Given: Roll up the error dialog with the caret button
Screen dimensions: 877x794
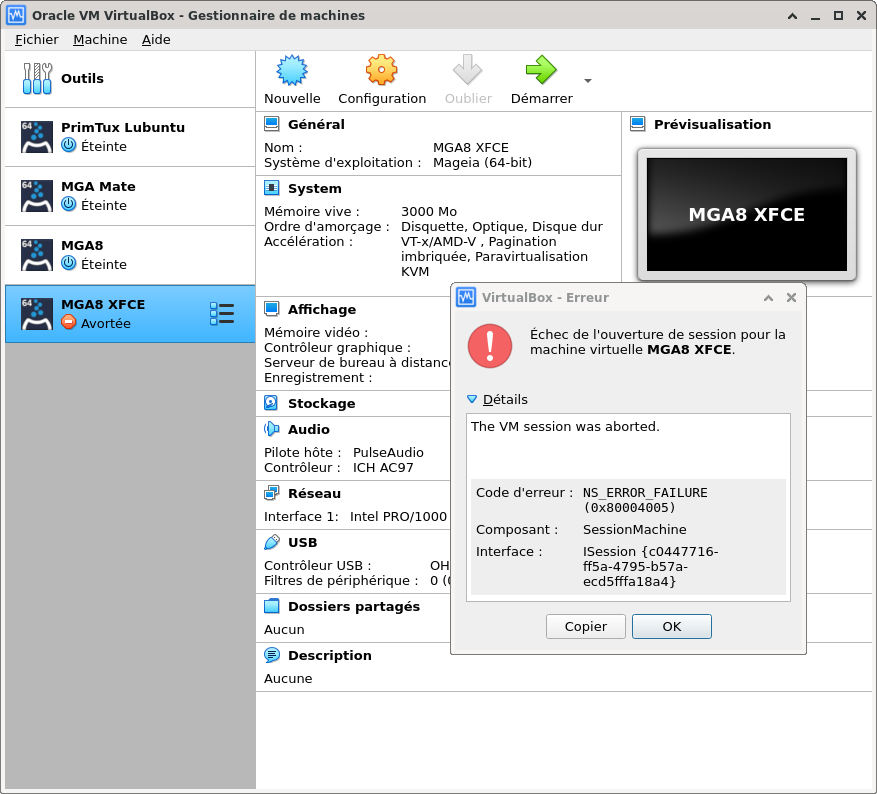Looking at the screenshot, I should tap(768, 297).
